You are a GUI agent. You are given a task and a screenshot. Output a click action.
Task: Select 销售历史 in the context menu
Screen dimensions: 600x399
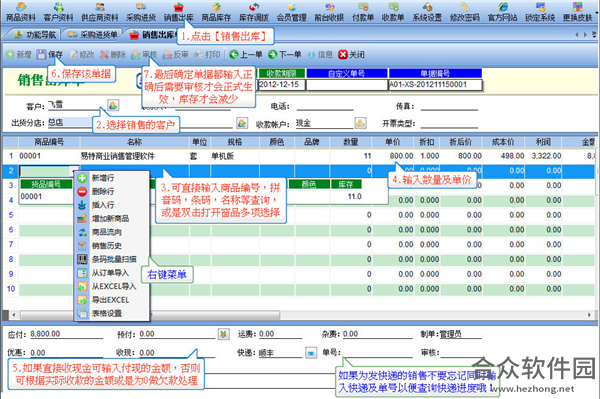click(x=106, y=246)
